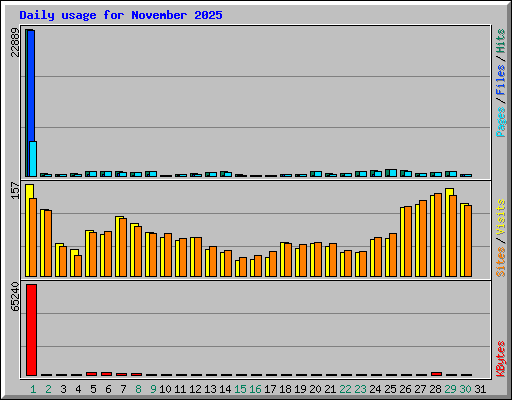Click the KBytes axis value 65240
Screen dimensions: 512x400
coord(15,297)
